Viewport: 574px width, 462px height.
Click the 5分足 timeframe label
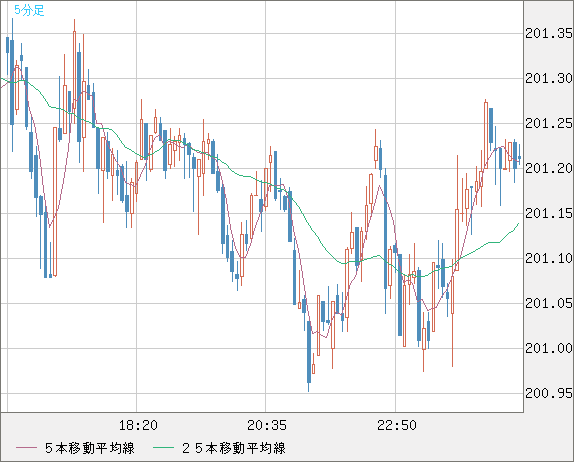pos(29,10)
